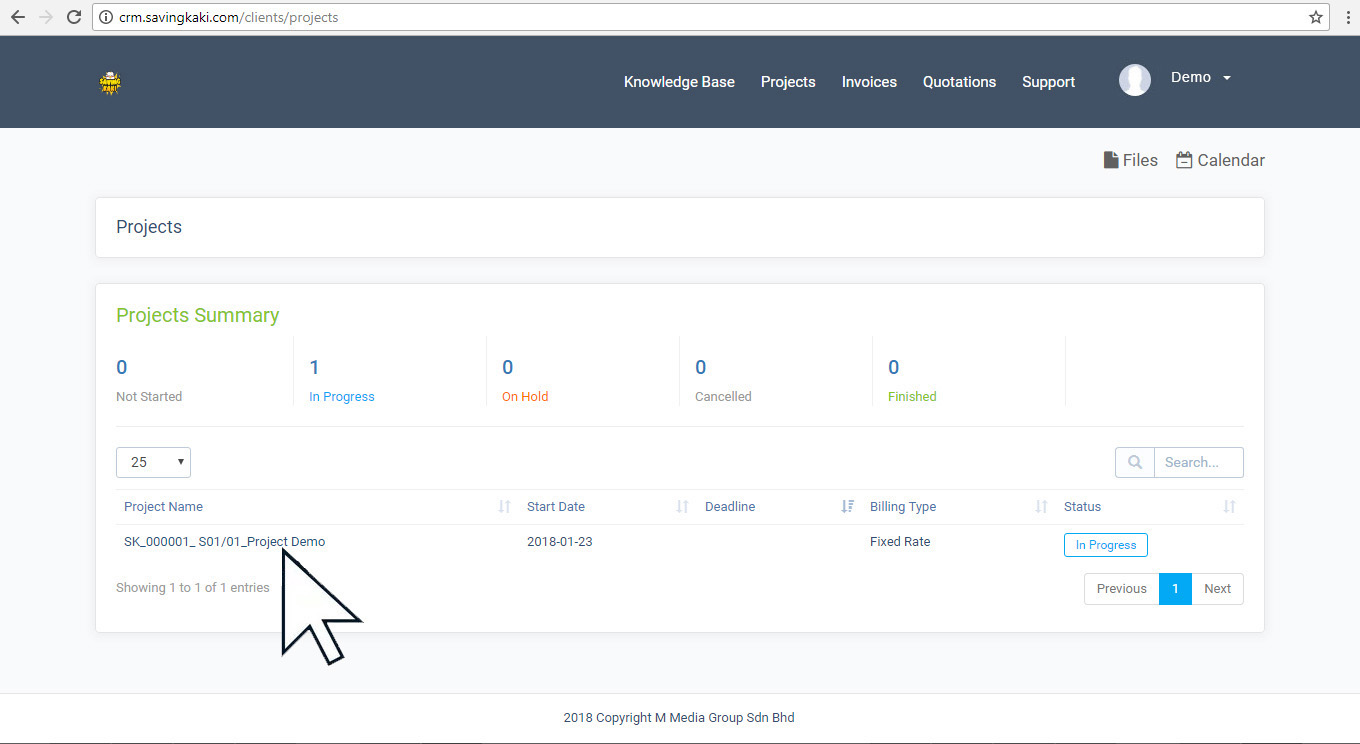Go to Projects in the top navigation

coord(788,82)
